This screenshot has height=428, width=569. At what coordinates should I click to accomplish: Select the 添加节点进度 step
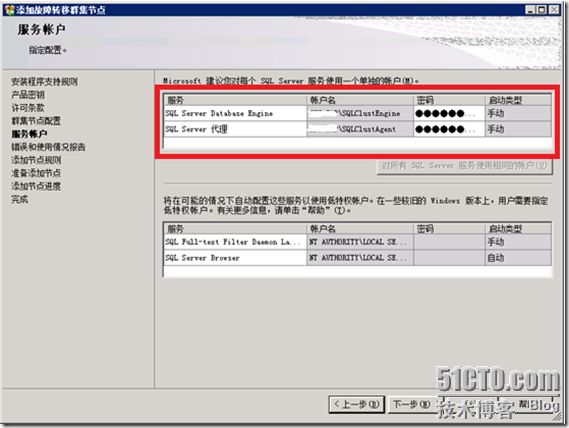(x=36, y=186)
